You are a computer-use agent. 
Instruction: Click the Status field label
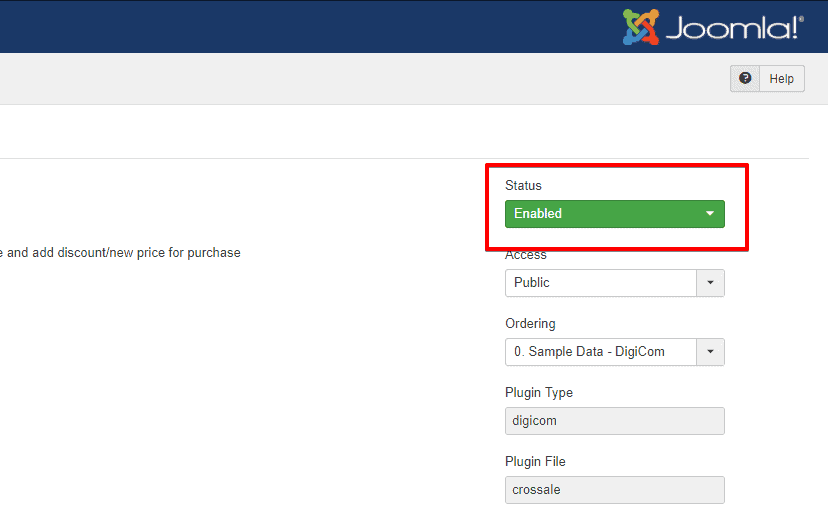click(523, 186)
